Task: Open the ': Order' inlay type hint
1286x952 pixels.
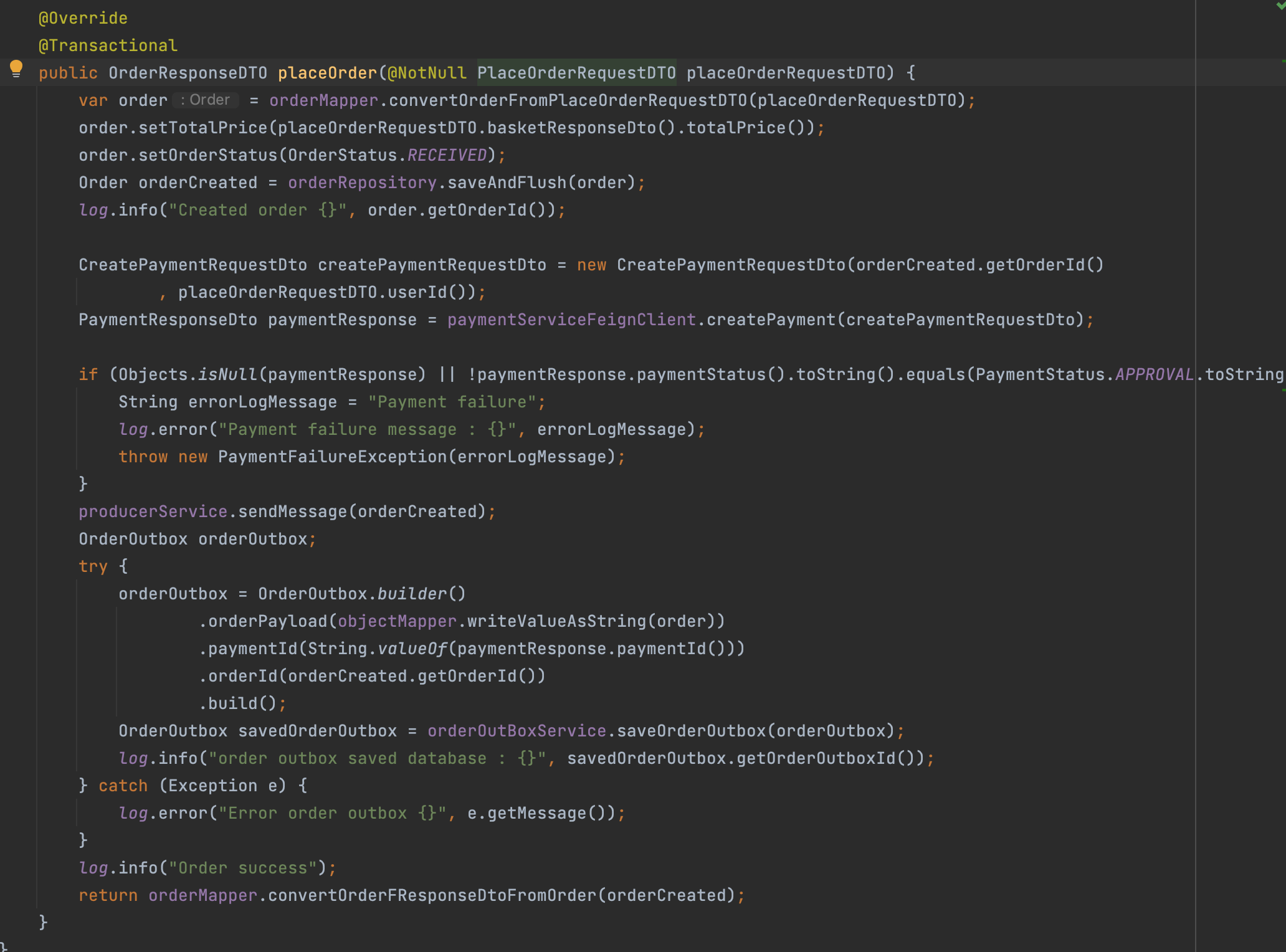Action: (204, 100)
